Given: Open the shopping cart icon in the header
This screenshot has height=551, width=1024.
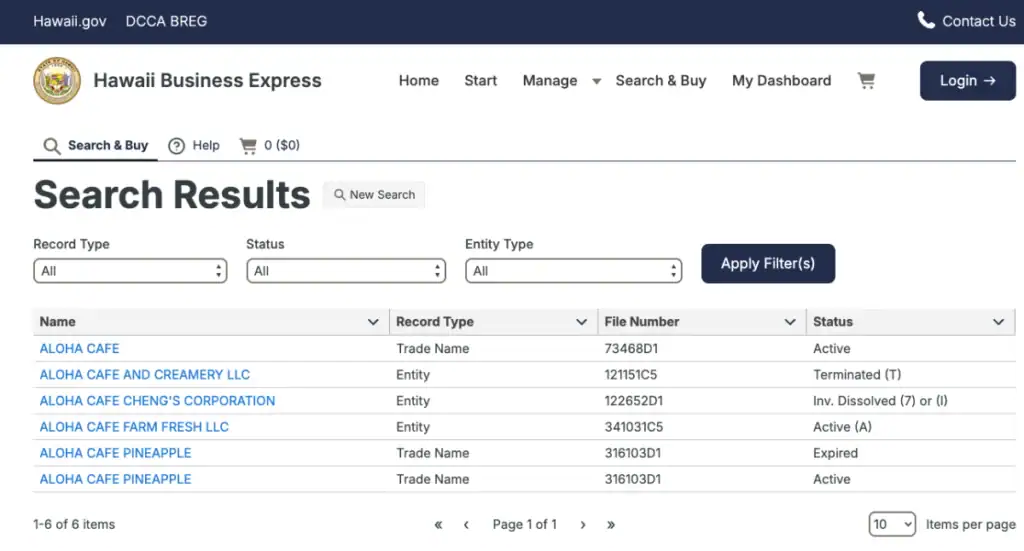Looking at the screenshot, I should [866, 81].
